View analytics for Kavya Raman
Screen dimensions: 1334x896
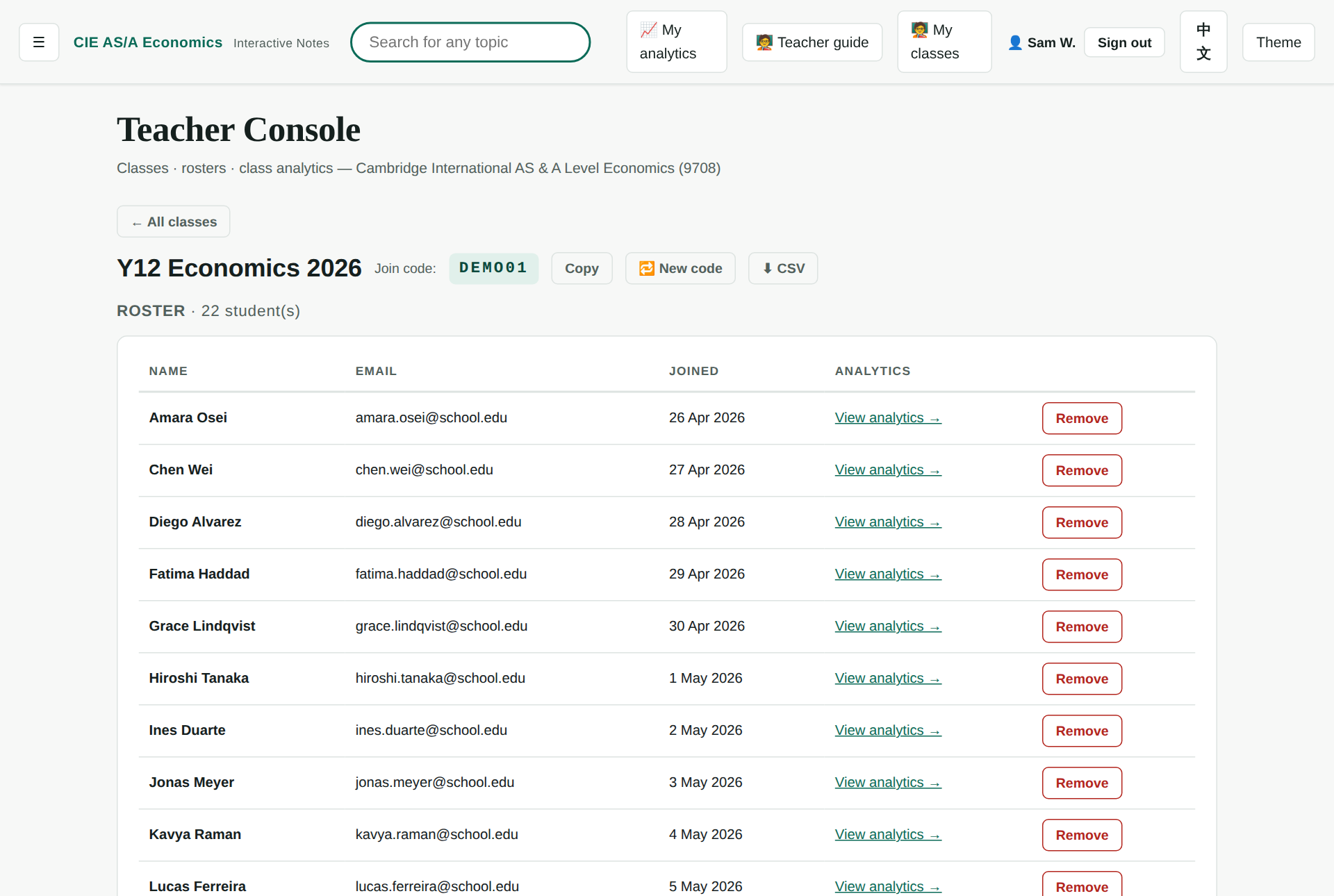pos(888,835)
